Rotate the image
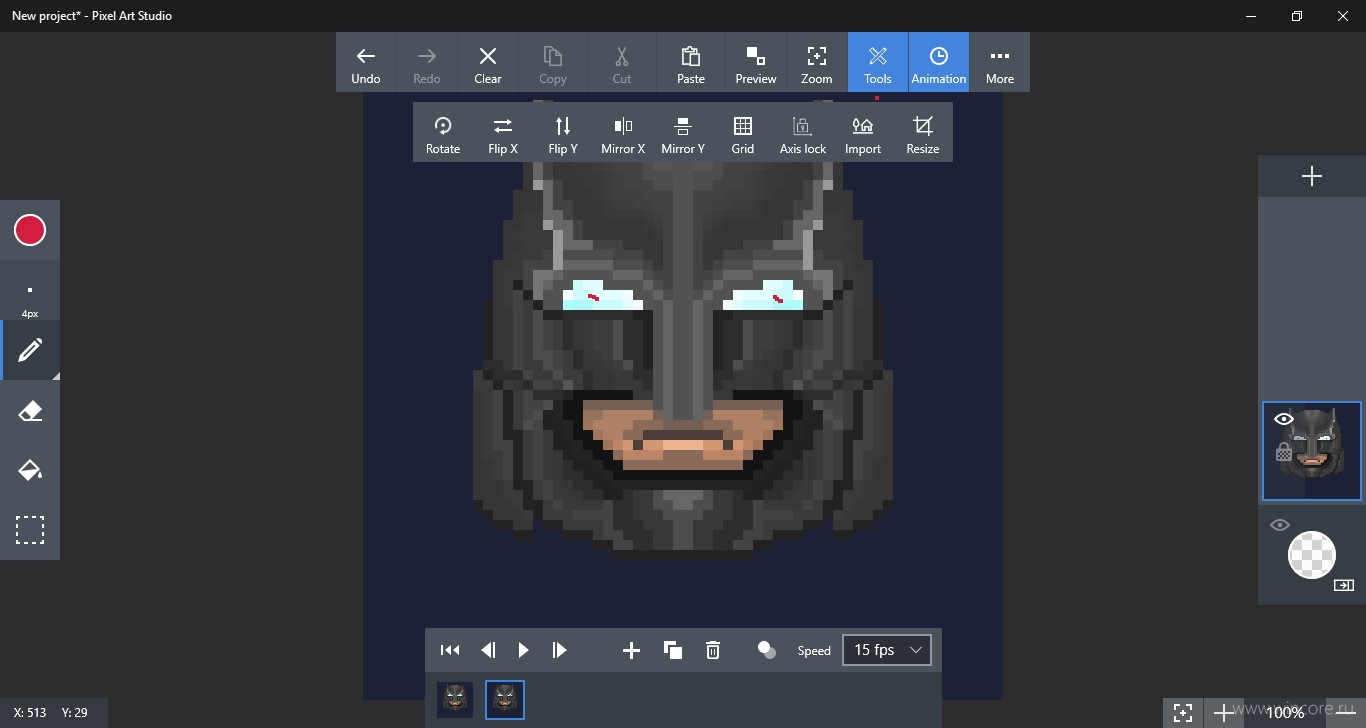1366x728 pixels. pyautogui.click(x=443, y=132)
